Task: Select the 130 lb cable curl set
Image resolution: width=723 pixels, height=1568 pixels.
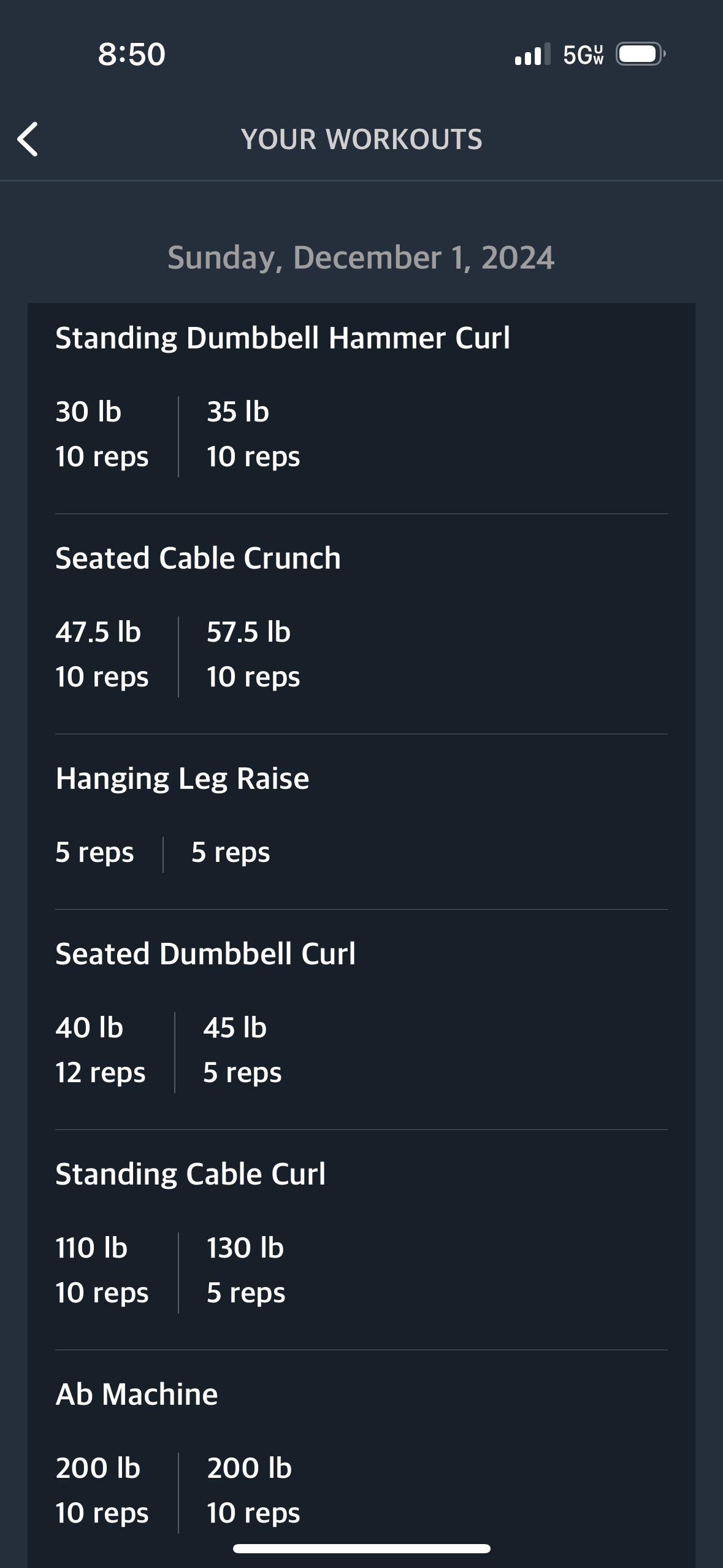Action: click(x=246, y=1270)
